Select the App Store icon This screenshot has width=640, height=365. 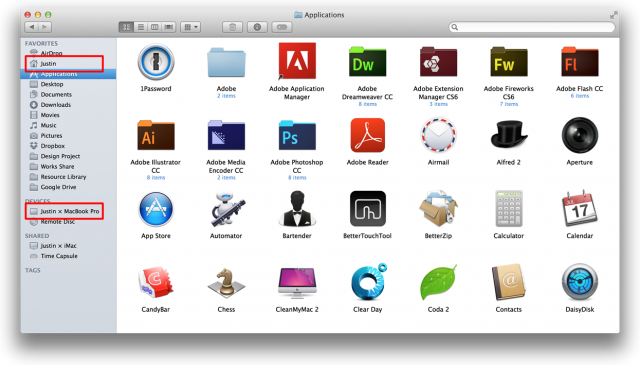pyautogui.click(x=156, y=209)
